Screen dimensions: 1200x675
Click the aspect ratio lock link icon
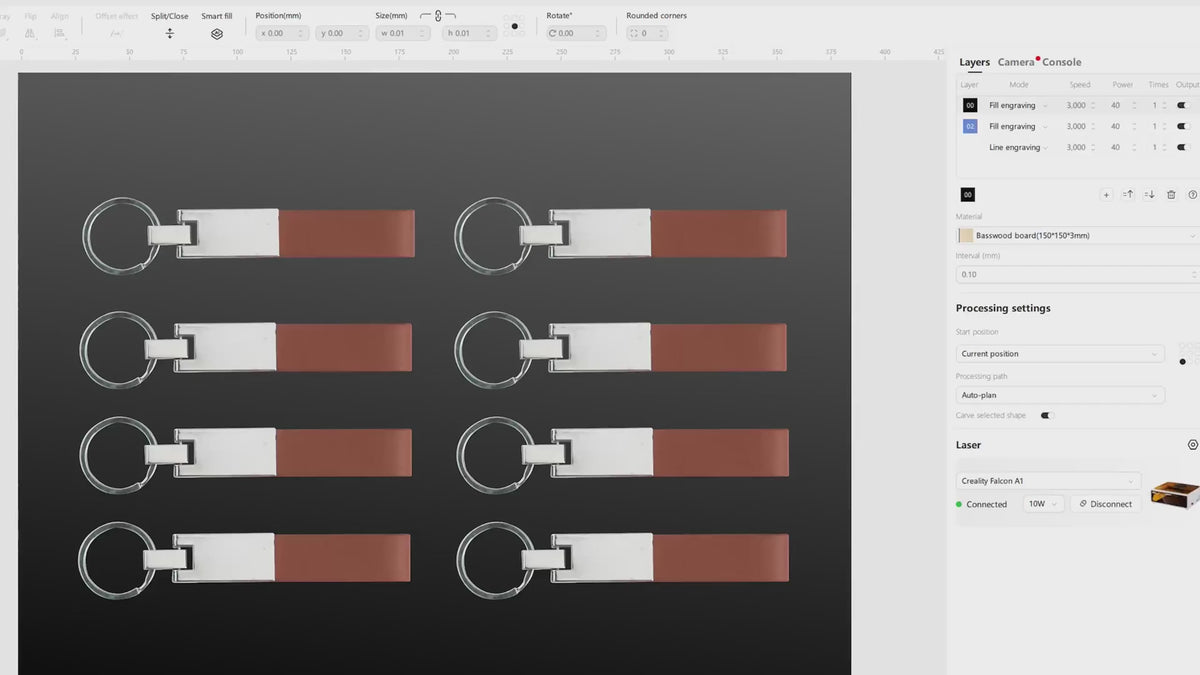tap(438, 17)
